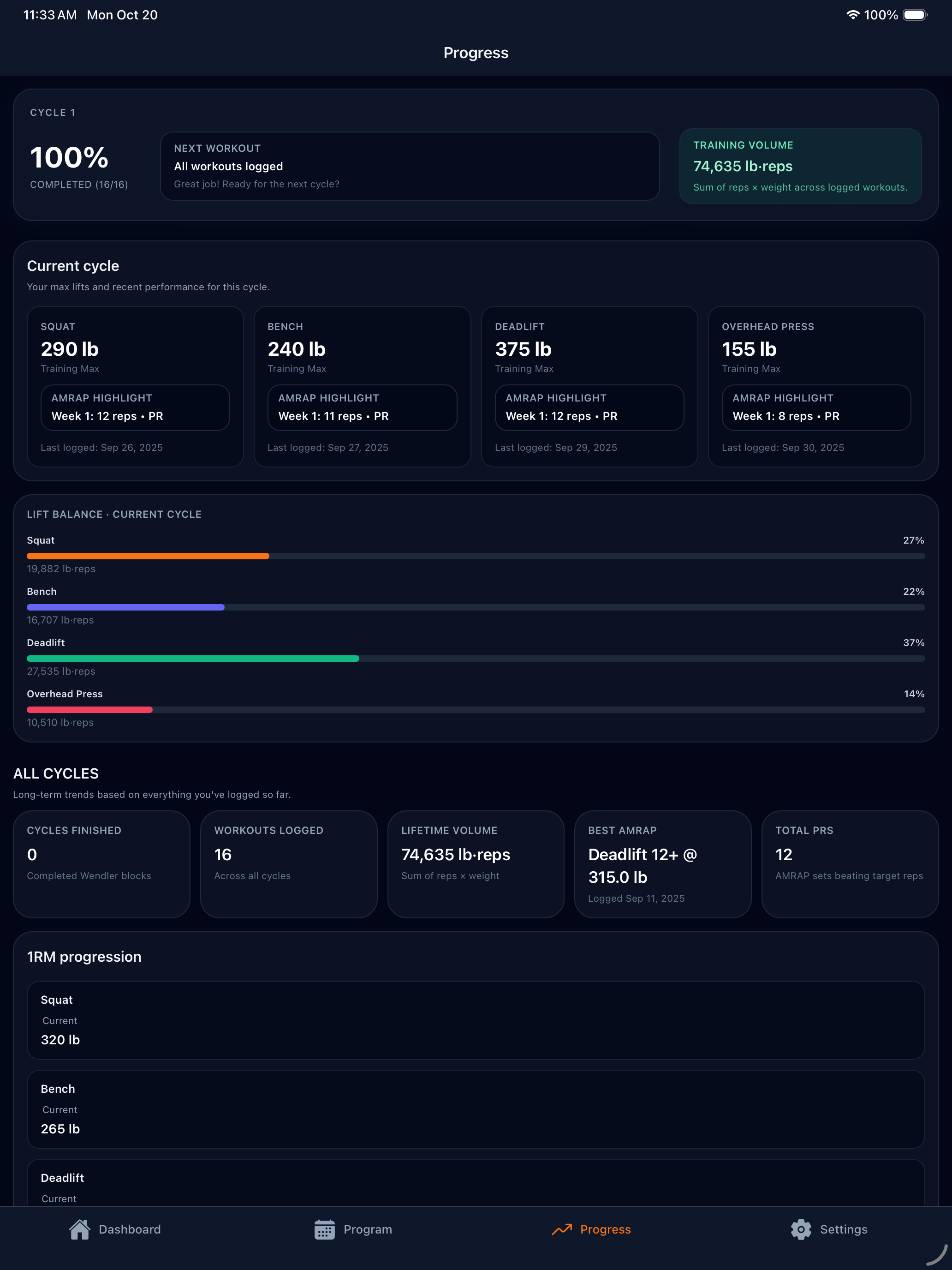Screen dimensions: 952x1270
Task: Tap the Bench AMRAP Highlight box
Action: click(362, 407)
